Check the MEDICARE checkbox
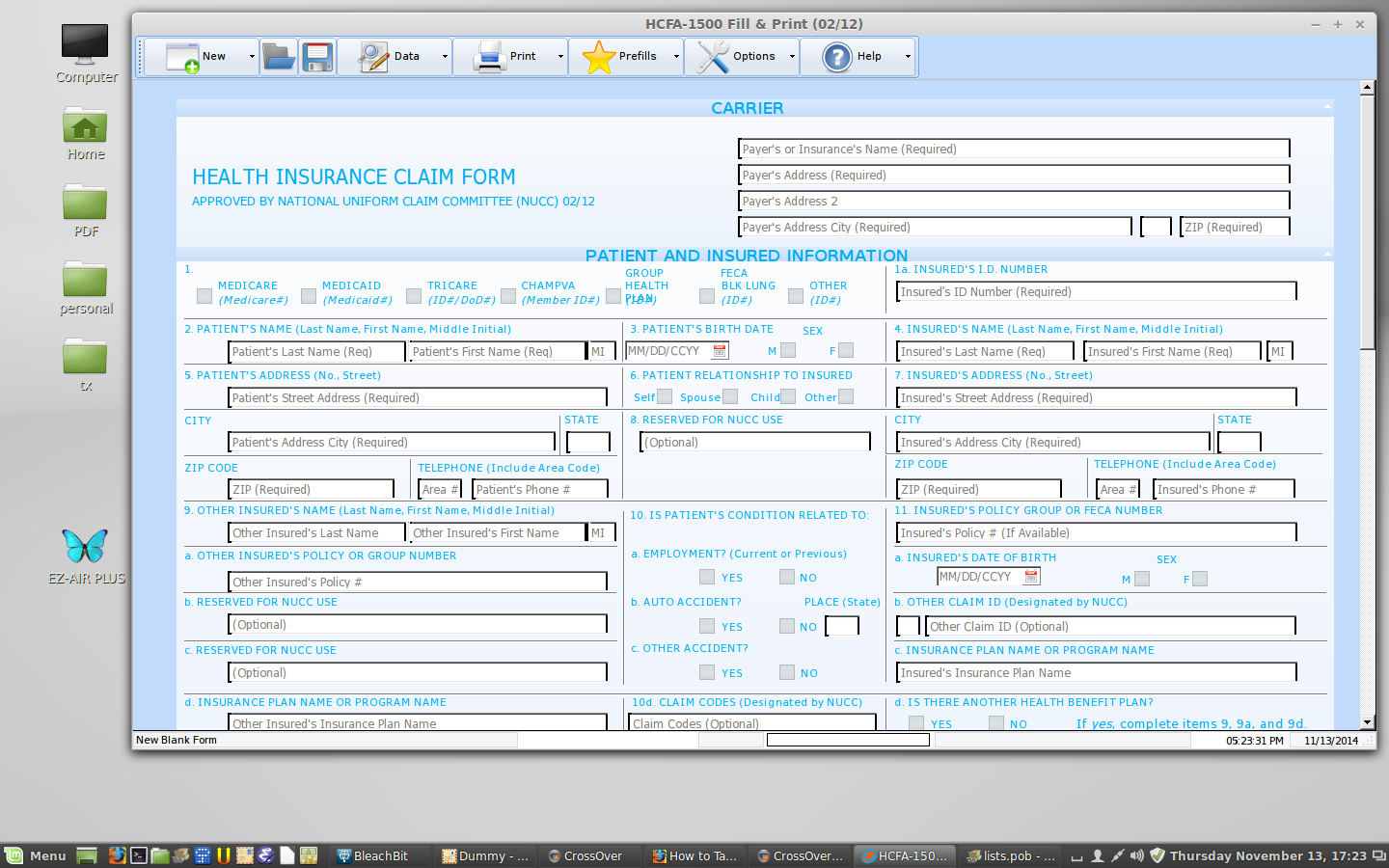This screenshot has height=868, width=1389. click(x=204, y=296)
